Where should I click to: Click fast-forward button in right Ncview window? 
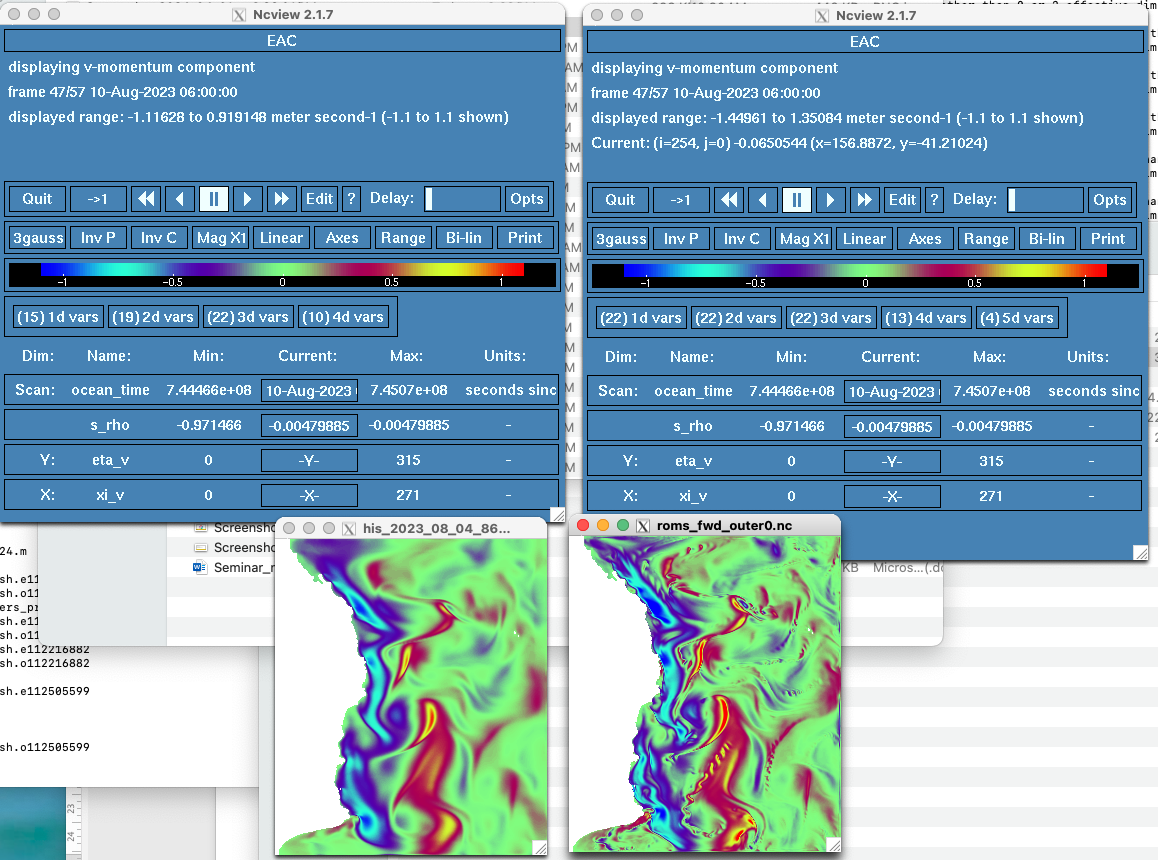tap(864, 199)
